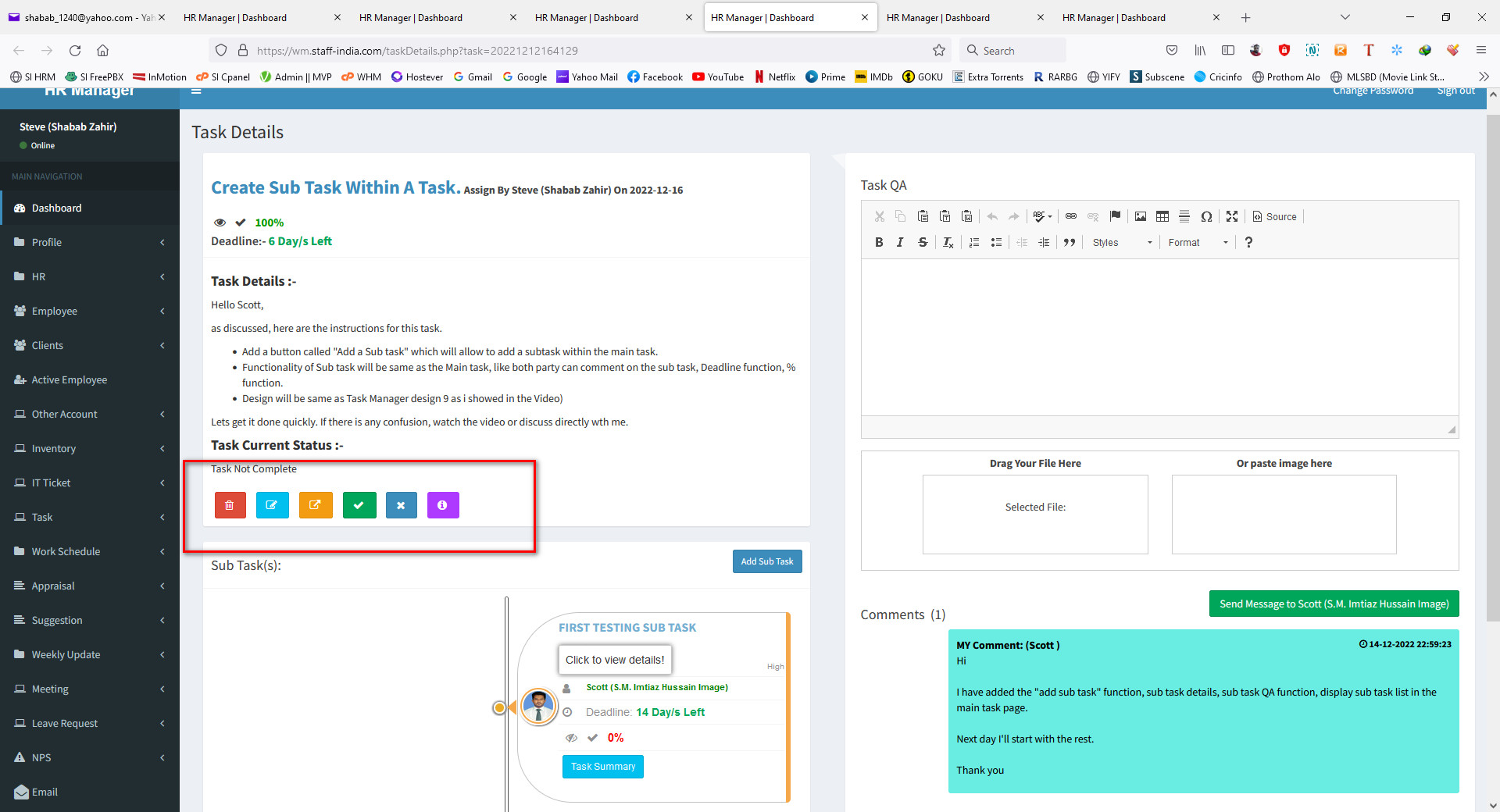Open the Format dropdown
The image size is (1500, 812).
1198,243
